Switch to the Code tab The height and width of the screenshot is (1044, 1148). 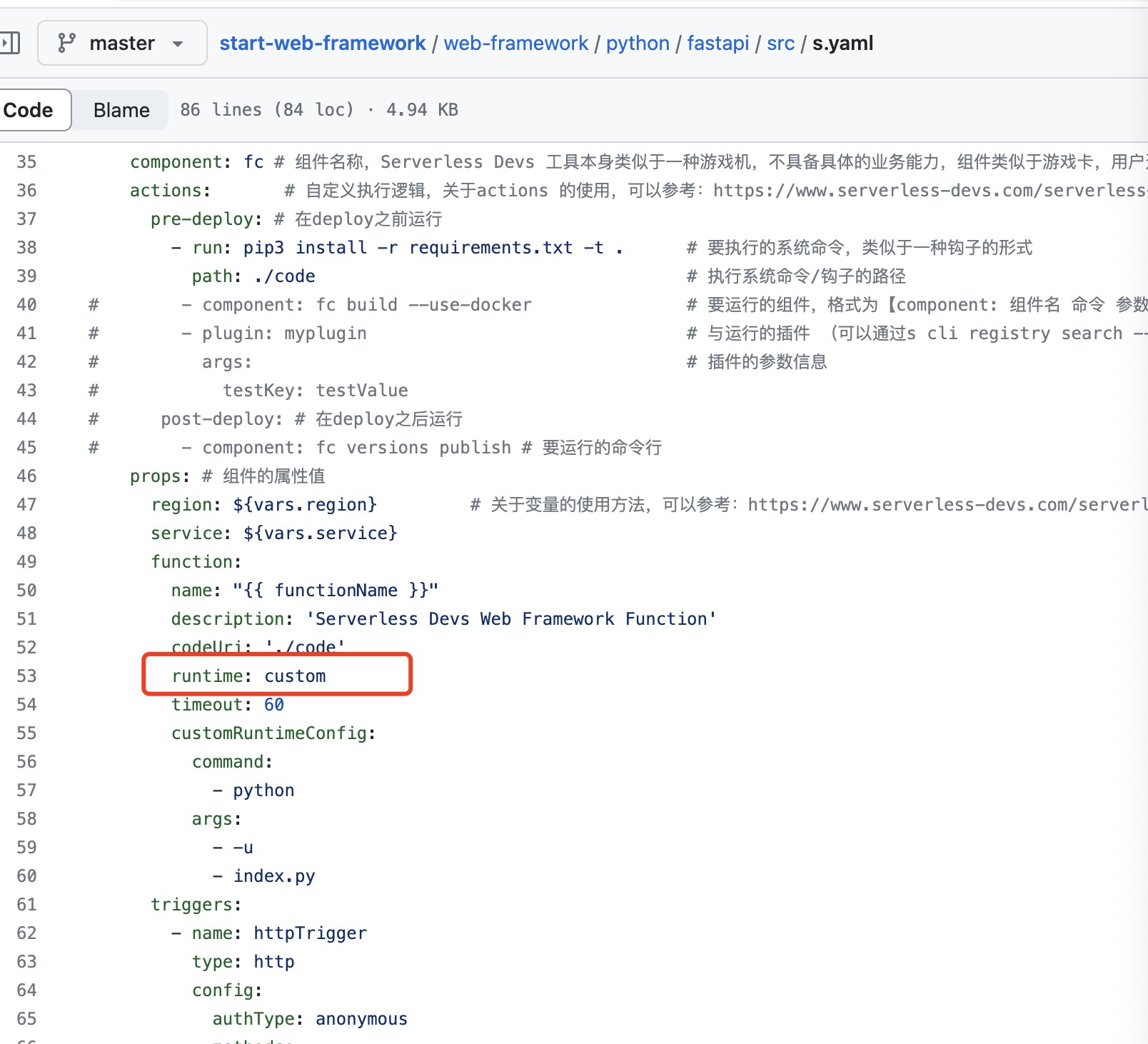pos(32,110)
